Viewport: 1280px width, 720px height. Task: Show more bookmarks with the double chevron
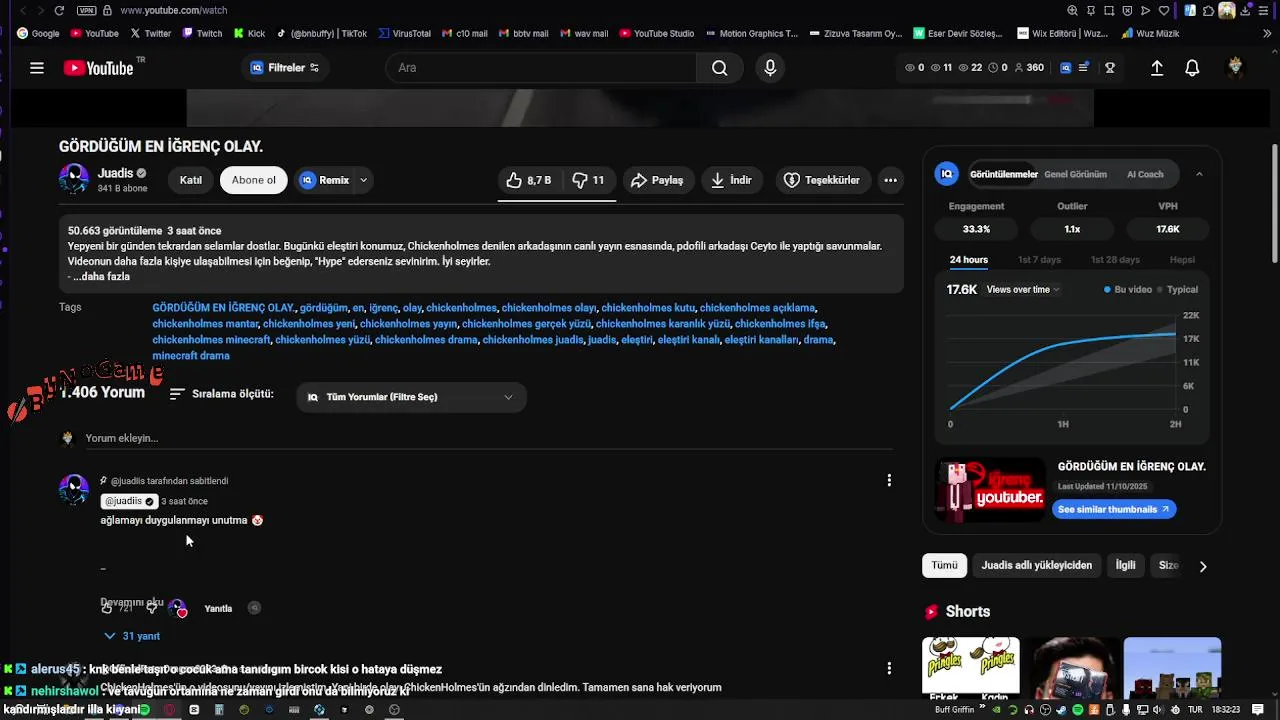click(x=1268, y=33)
